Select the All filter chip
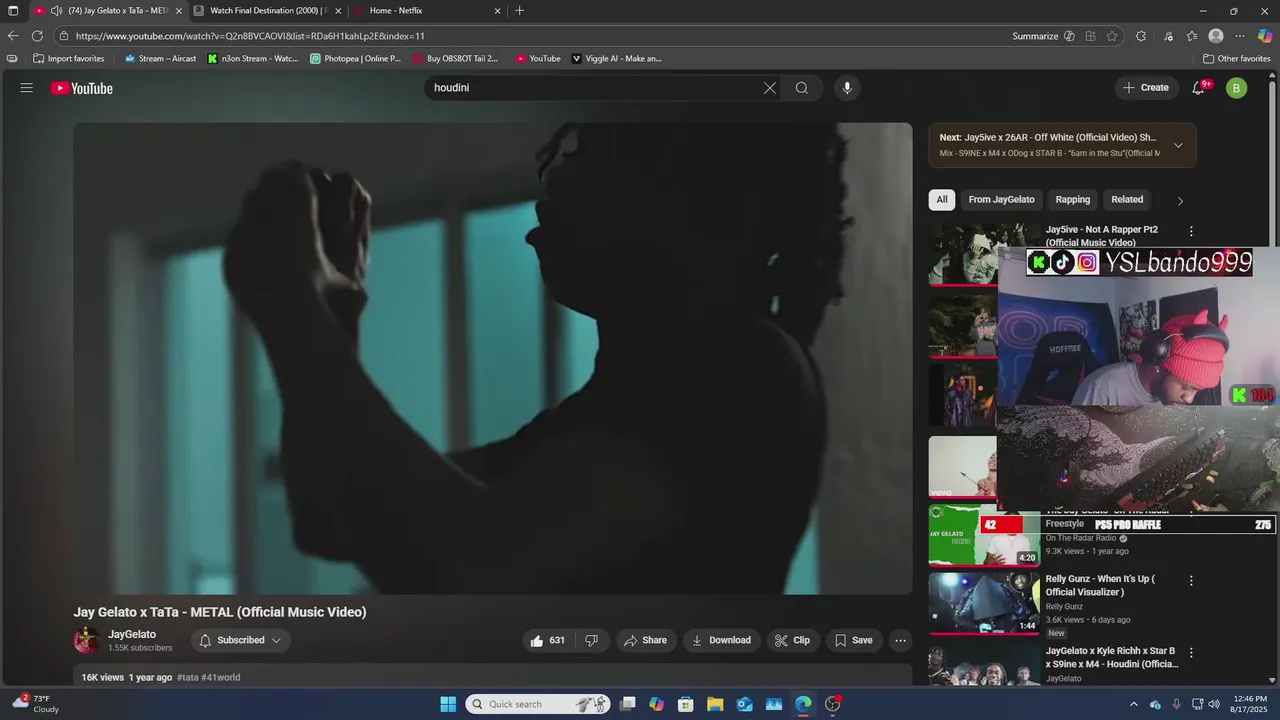This screenshot has height=720, width=1280. click(941, 200)
